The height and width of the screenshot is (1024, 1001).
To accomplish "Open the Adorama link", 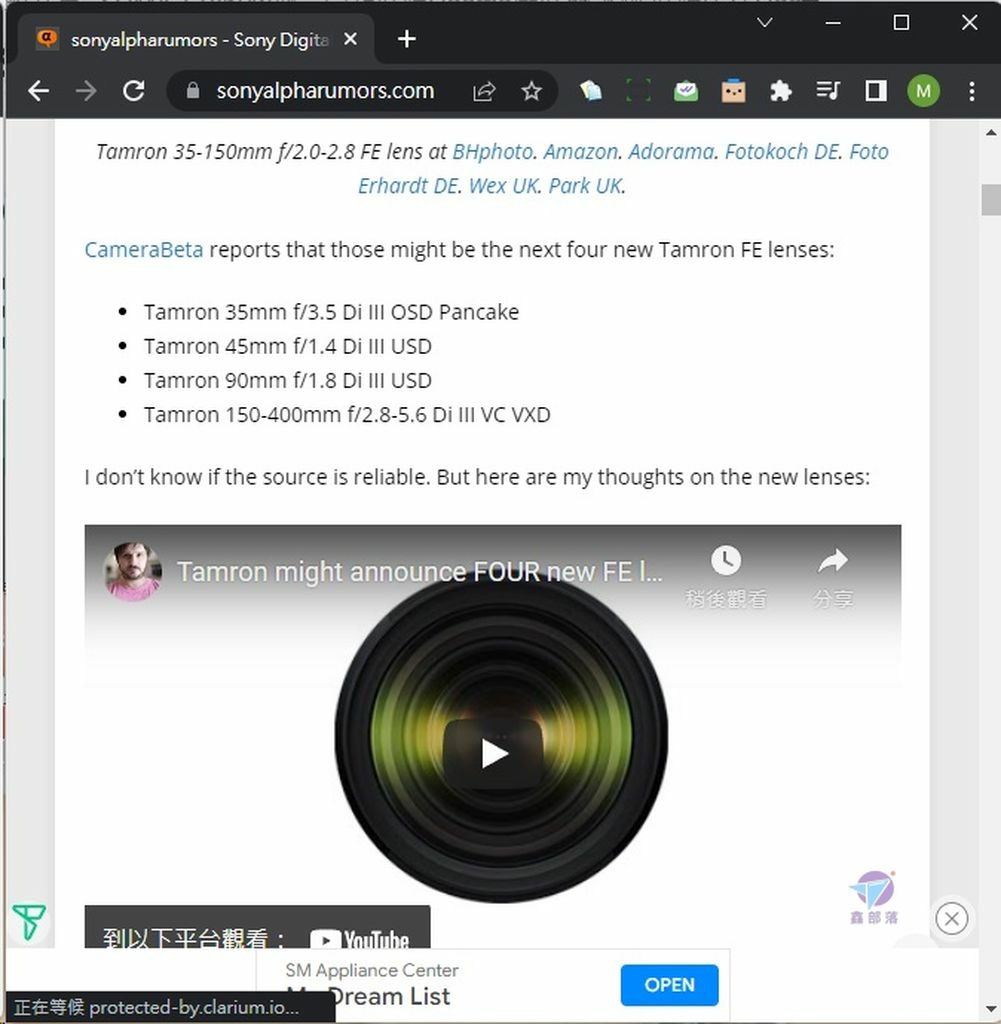I will coord(671,152).
